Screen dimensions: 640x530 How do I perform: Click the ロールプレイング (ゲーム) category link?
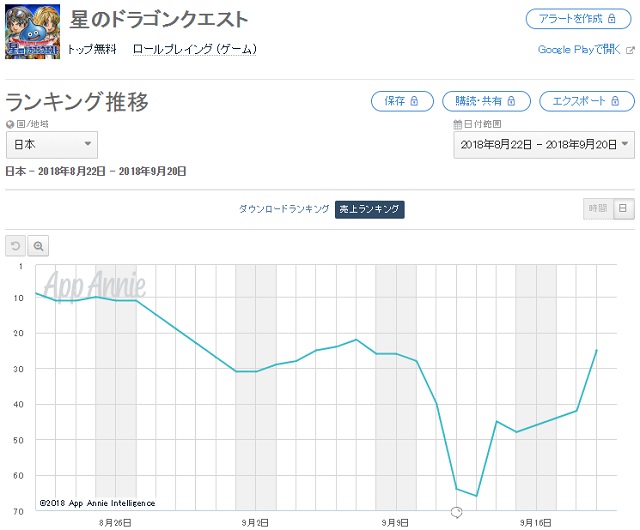[195, 49]
